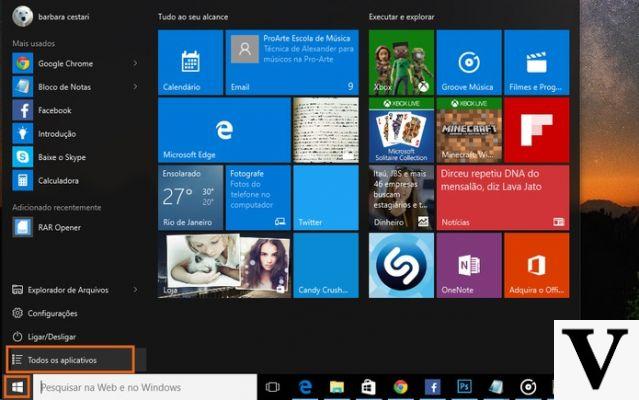Open Microsoft Solitaire Collection tile
Image resolution: width=639 pixels, height=400 pixels.
(401, 130)
